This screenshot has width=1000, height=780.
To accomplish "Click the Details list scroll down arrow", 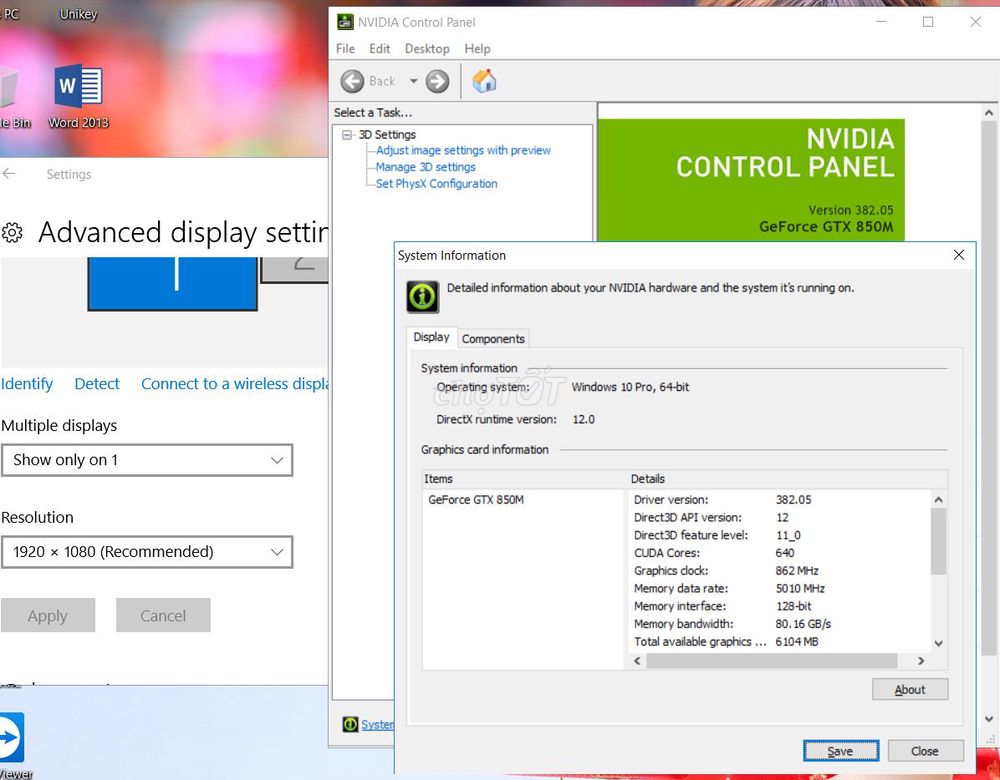I will tap(938, 644).
